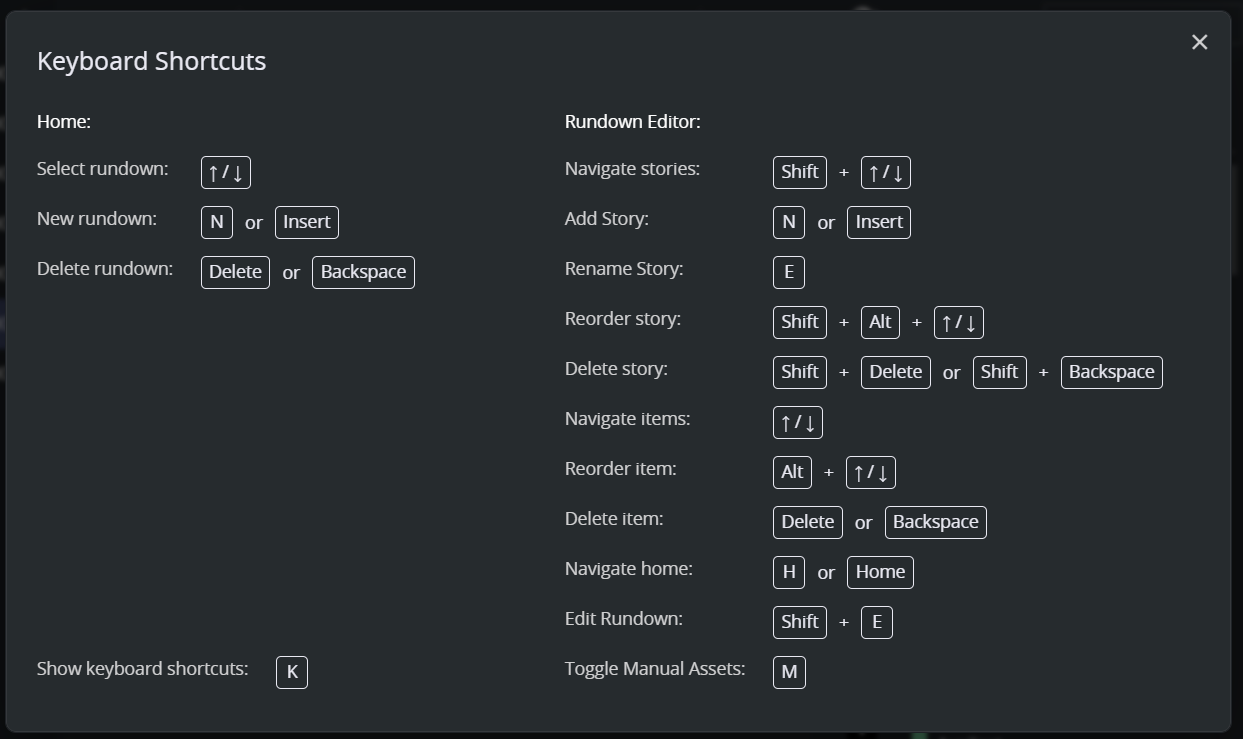Click the Home key badge for Navigate home
The image size is (1243, 739).
point(880,572)
